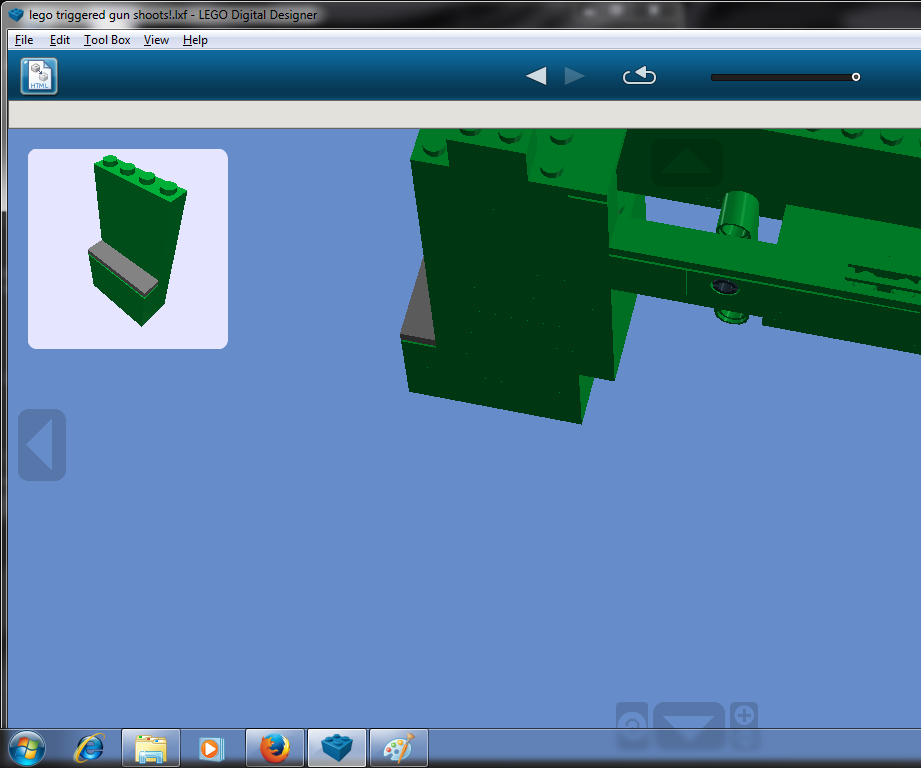Open Windows Media Player from taskbar

pos(212,747)
